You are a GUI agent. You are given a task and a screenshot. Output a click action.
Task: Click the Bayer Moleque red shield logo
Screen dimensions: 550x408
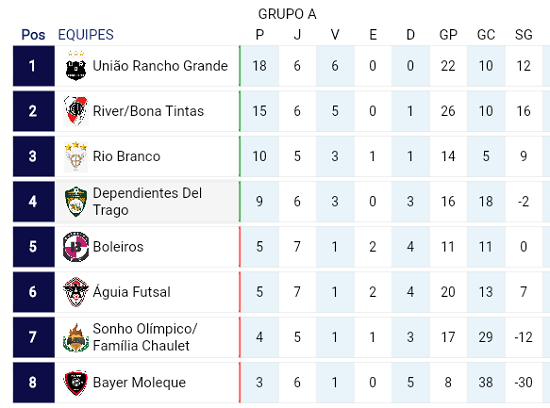[x=76, y=382]
